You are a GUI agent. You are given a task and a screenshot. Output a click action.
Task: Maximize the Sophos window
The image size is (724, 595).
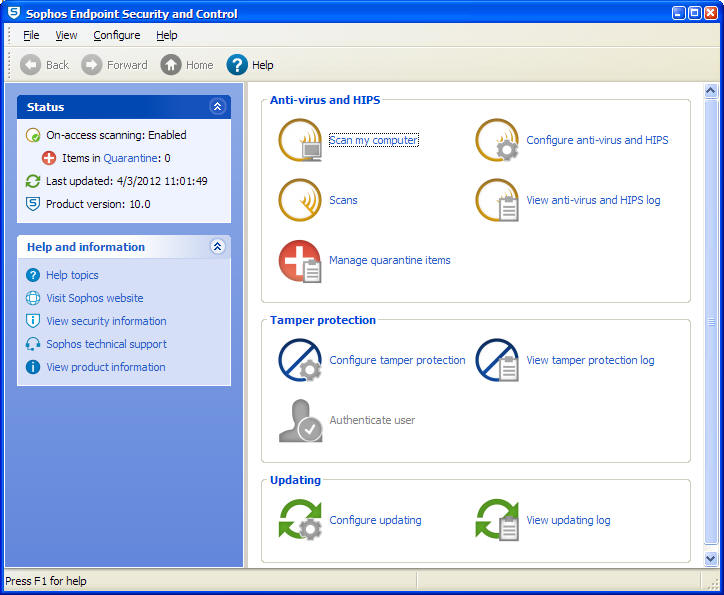point(694,13)
